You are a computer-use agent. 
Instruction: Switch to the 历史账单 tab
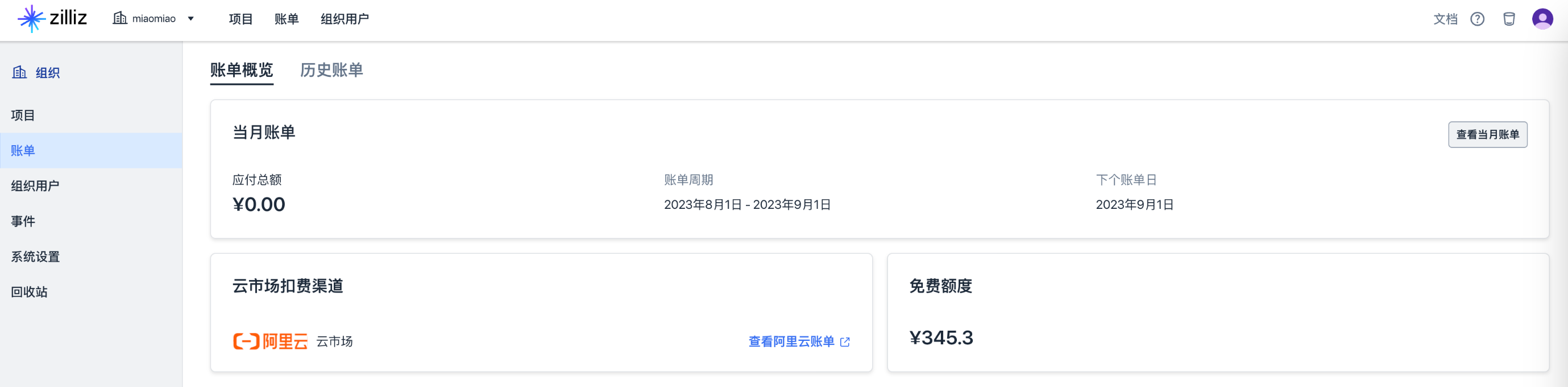click(331, 70)
